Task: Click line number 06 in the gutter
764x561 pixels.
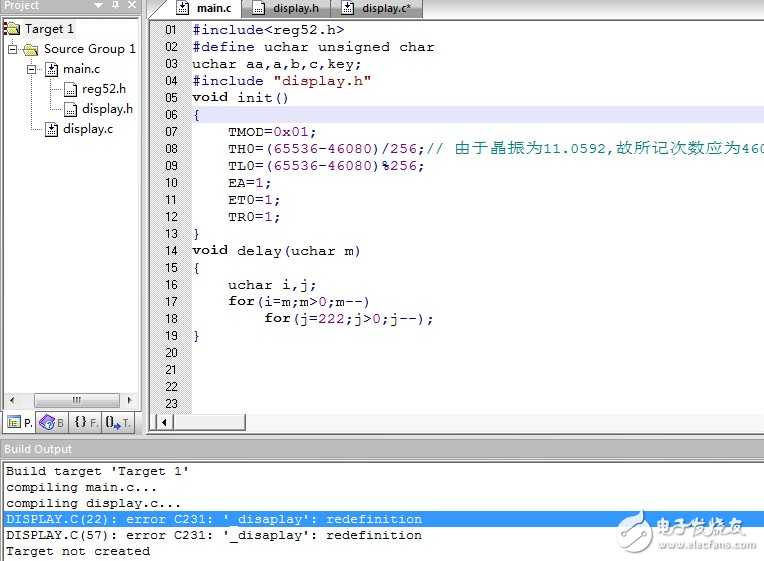Action: pyautogui.click(x=171, y=115)
